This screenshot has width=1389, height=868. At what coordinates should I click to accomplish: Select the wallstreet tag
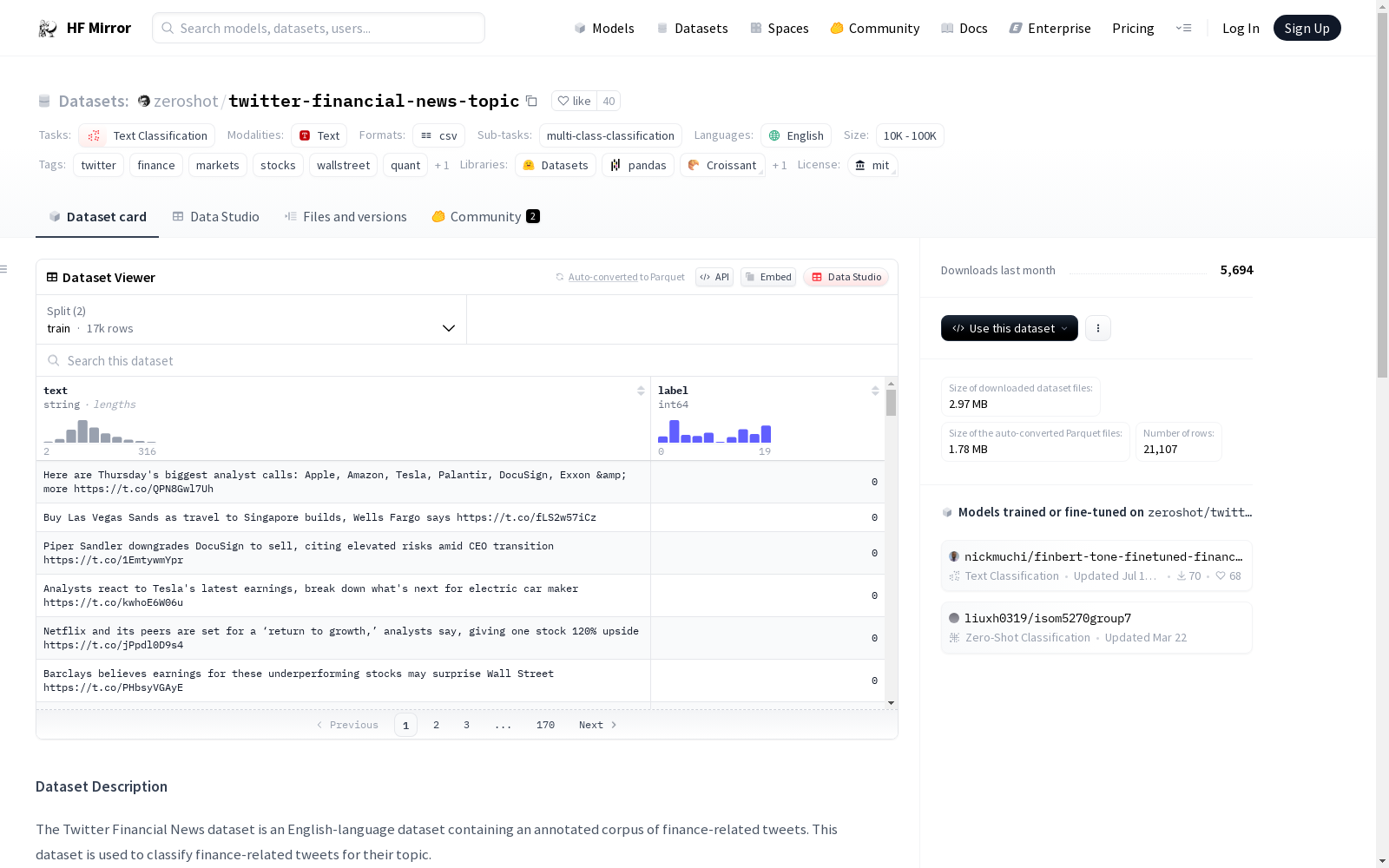[x=343, y=165]
